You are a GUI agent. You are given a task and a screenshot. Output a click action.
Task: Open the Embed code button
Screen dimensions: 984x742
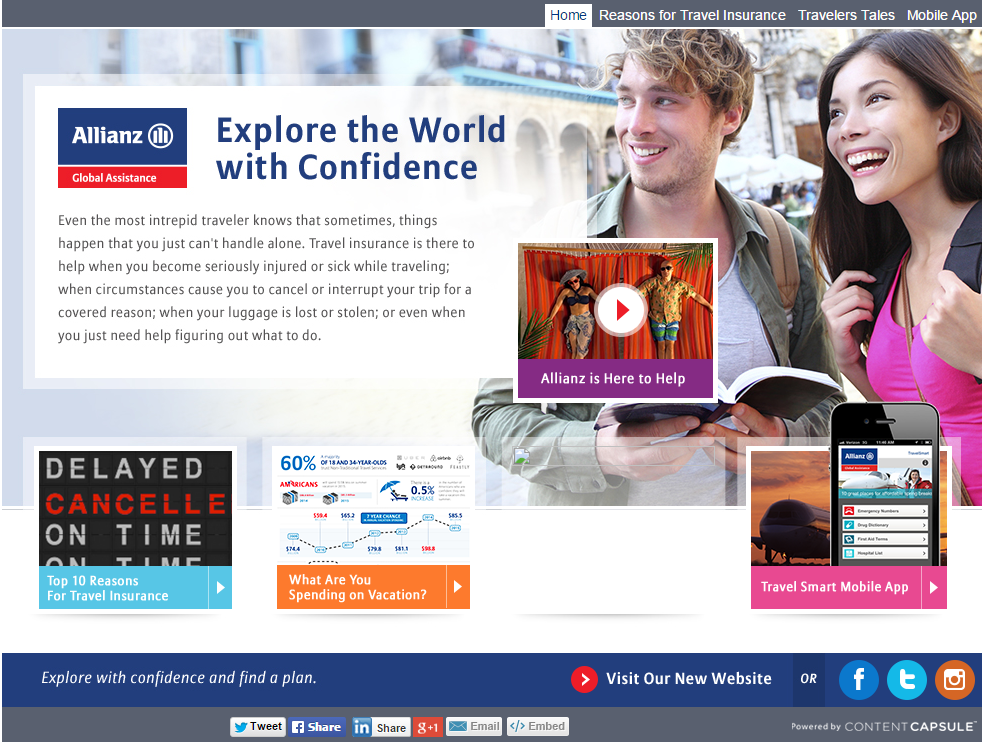[537, 727]
